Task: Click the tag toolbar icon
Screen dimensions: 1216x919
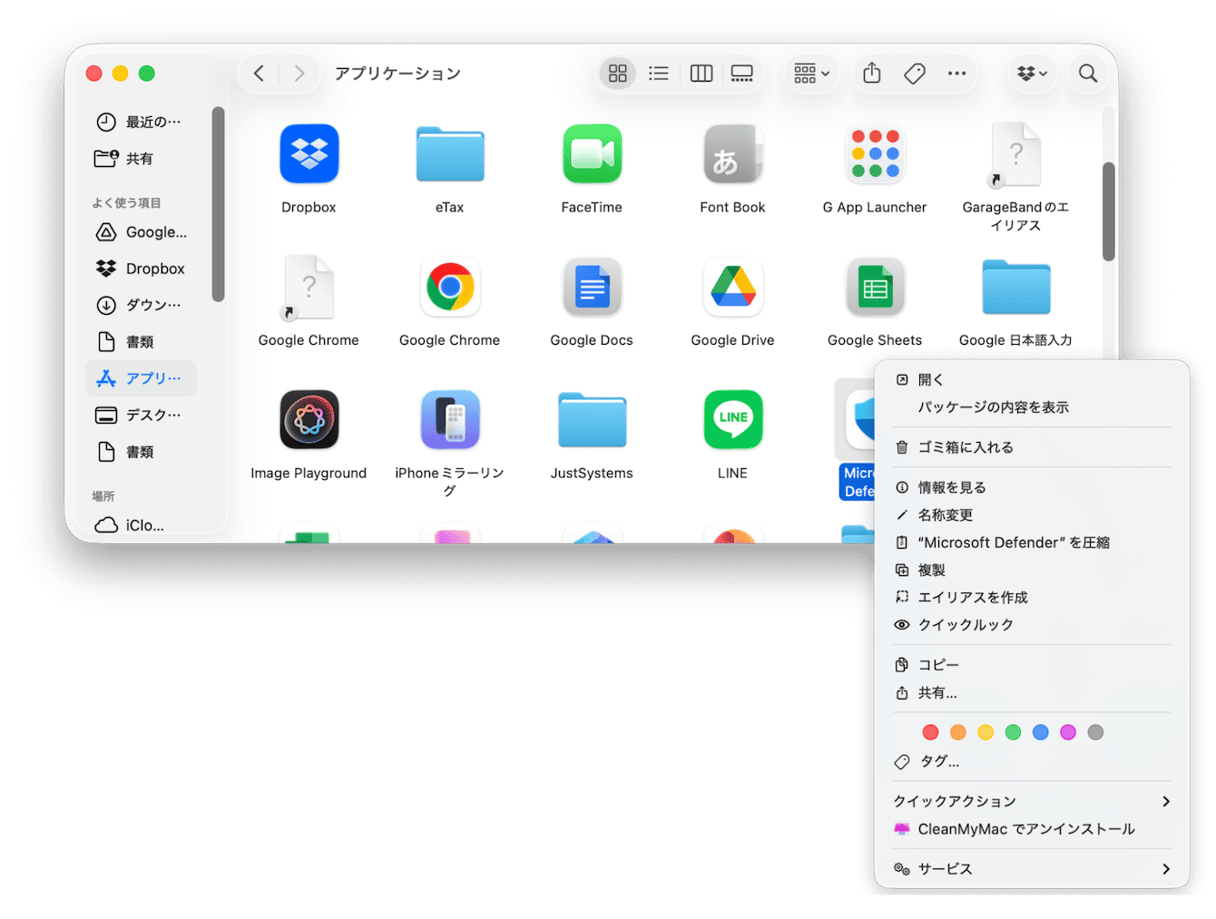Action: tap(914, 73)
